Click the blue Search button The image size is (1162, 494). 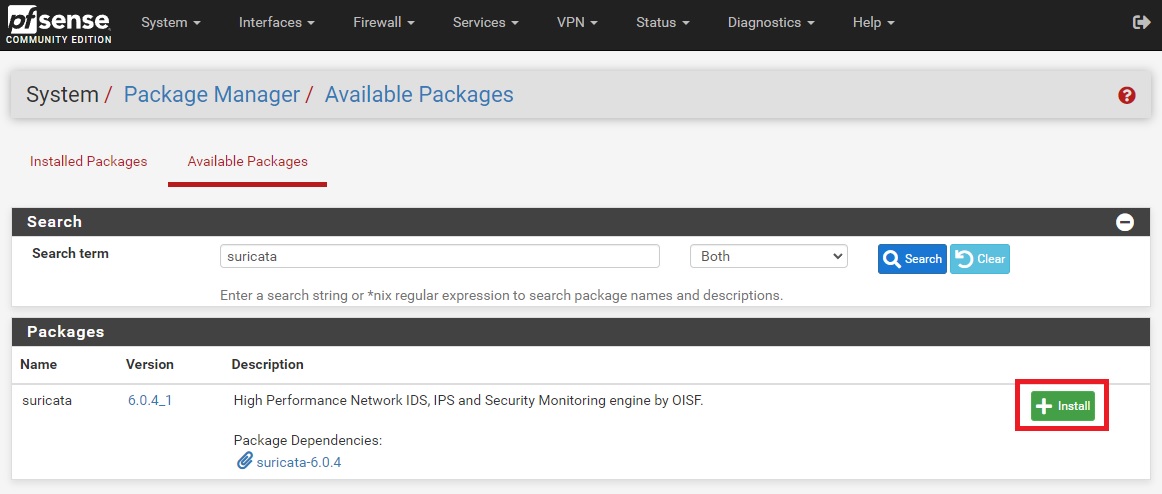pyautogui.click(x=912, y=259)
